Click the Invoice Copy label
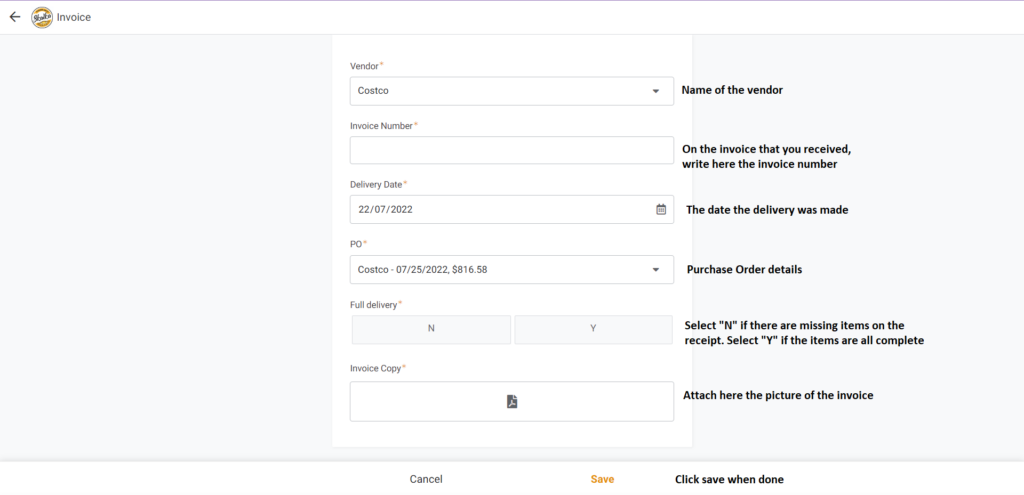The height and width of the screenshot is (495, 1024). (x=376, y=368)
